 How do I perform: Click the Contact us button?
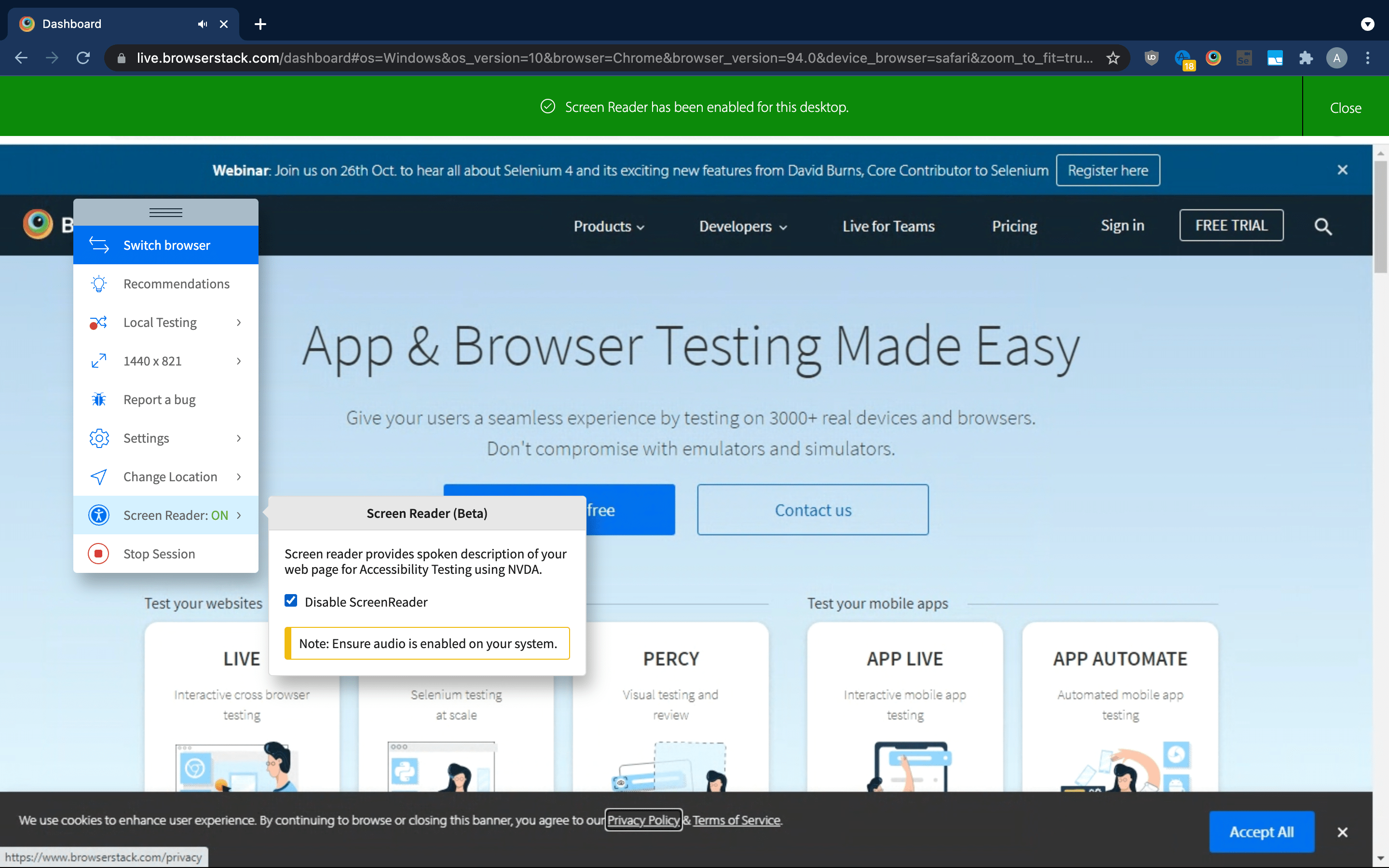[813, 510]
